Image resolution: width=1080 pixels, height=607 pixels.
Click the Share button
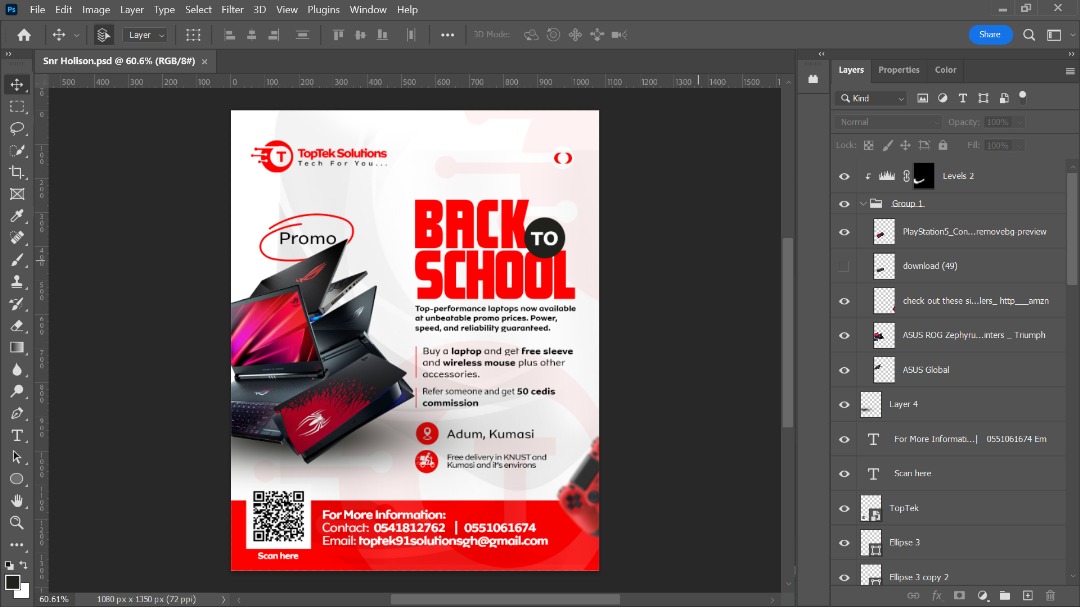pos(990,34)
